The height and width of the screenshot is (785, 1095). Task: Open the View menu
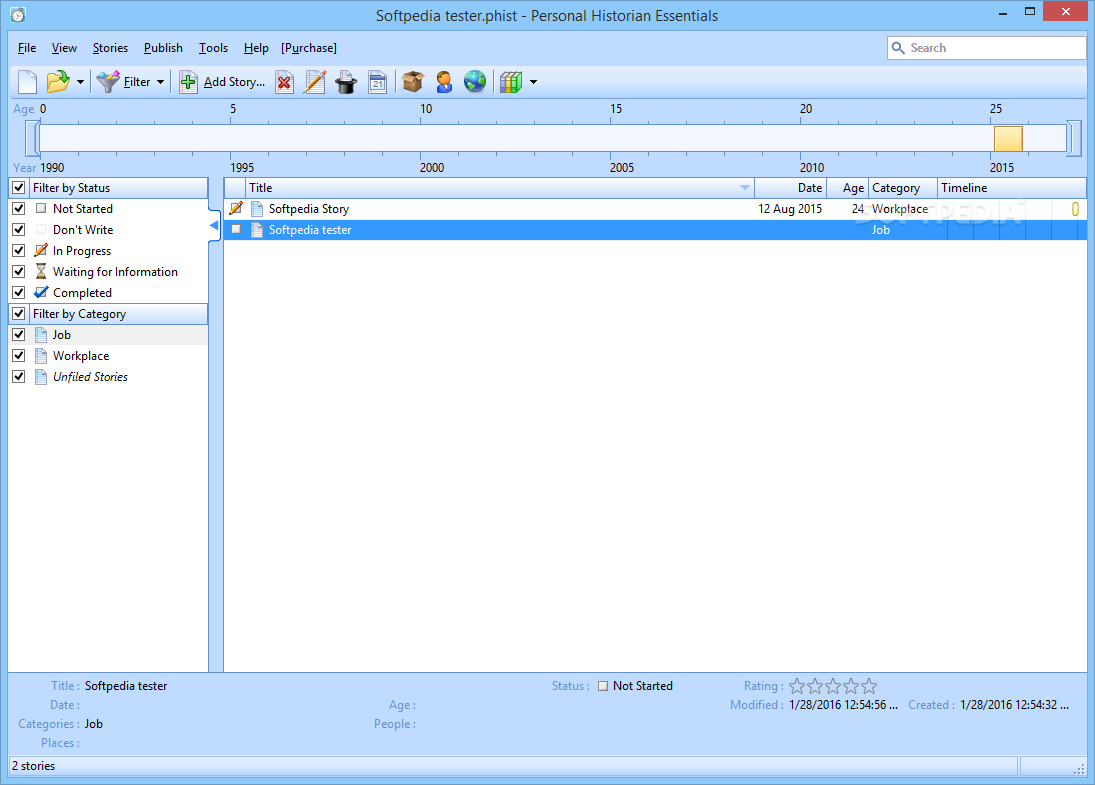[64, 47]
